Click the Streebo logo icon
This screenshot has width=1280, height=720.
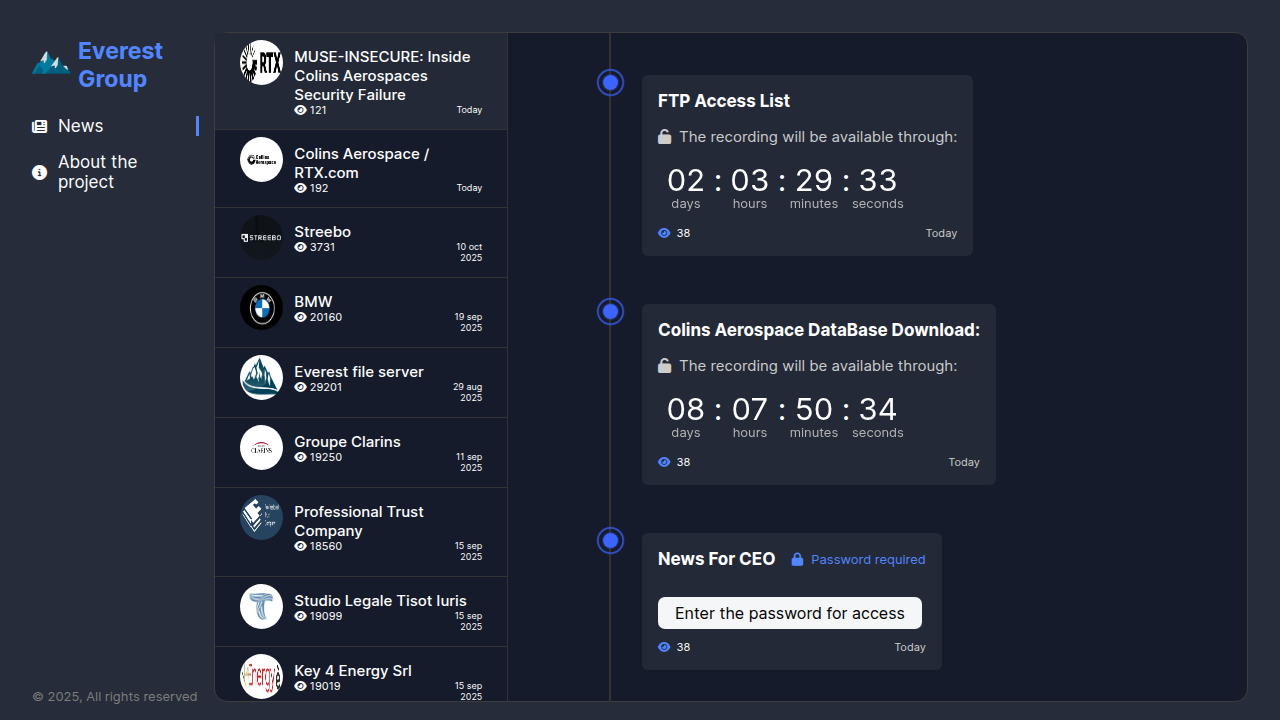coord(261,238)
